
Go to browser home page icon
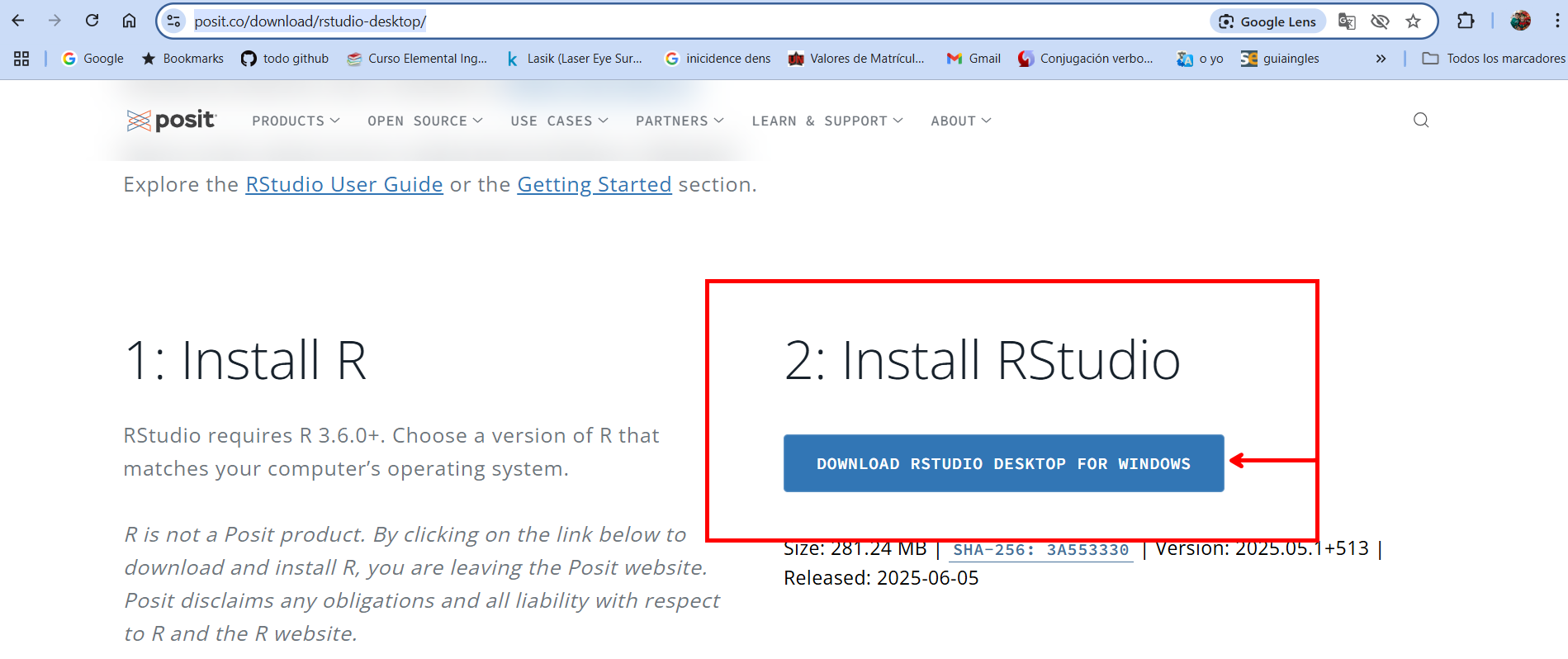129,21
